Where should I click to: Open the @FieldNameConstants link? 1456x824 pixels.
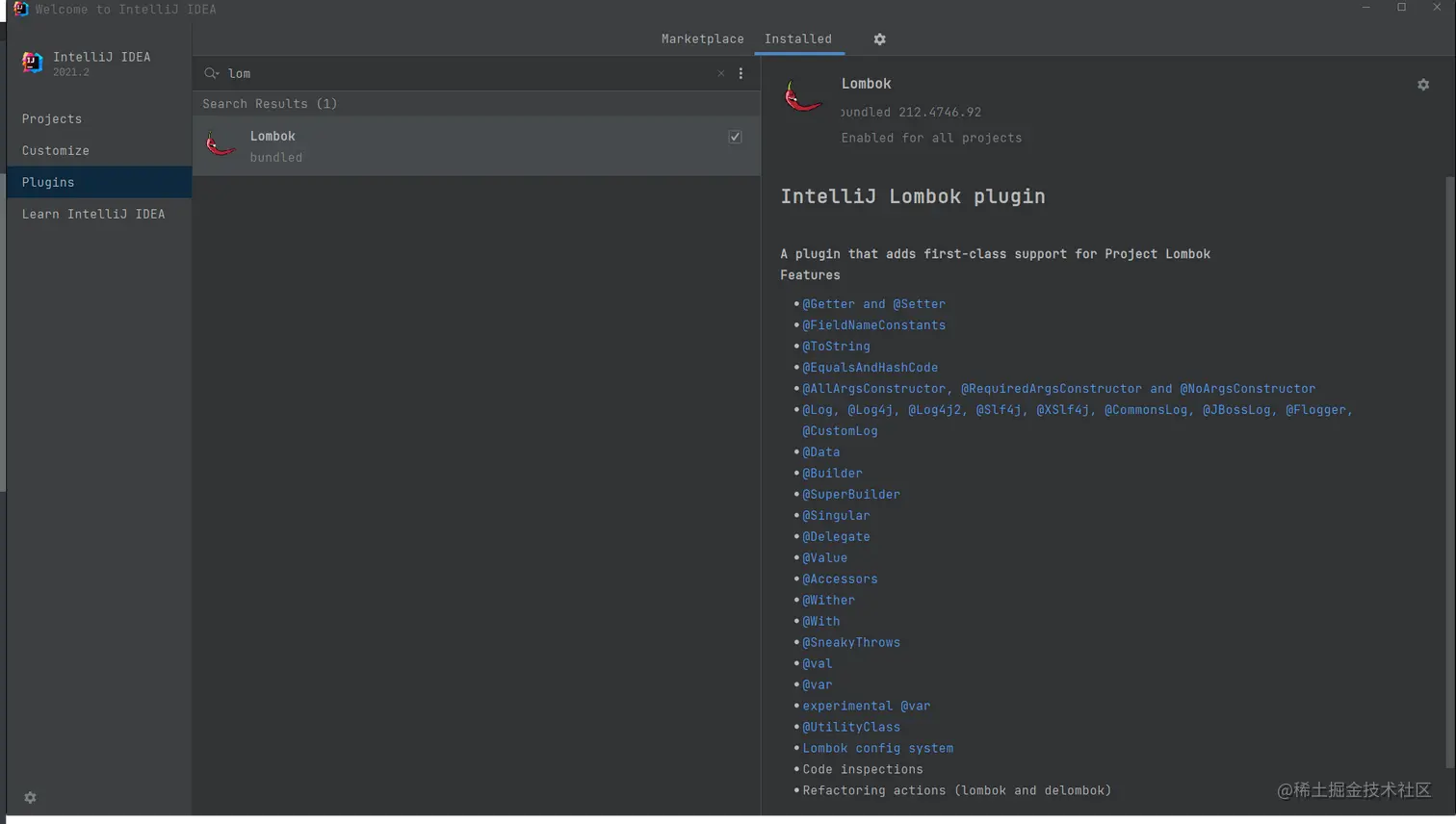(x=873, y=325)
